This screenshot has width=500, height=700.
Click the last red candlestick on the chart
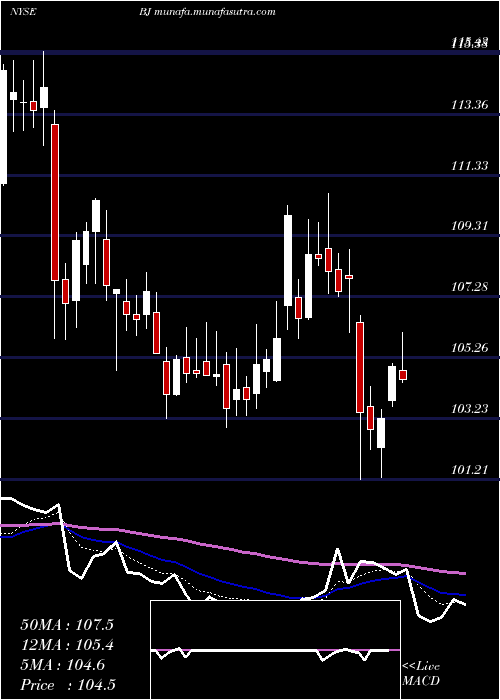(x=403, y=375)
